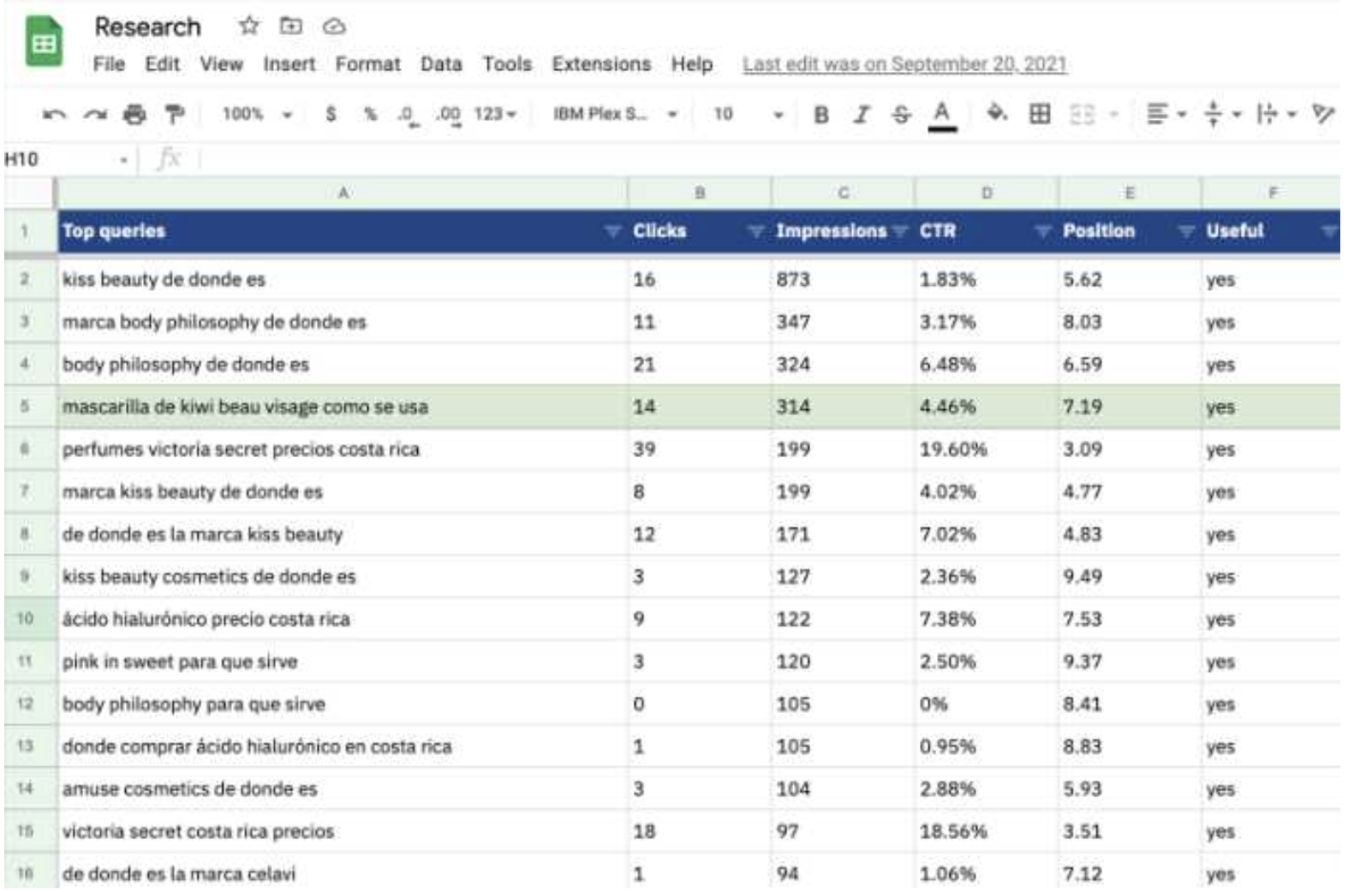Viewport: 1372px width, 892px height.
Task: Select the Paint format tool
Action: pos(175,113)
